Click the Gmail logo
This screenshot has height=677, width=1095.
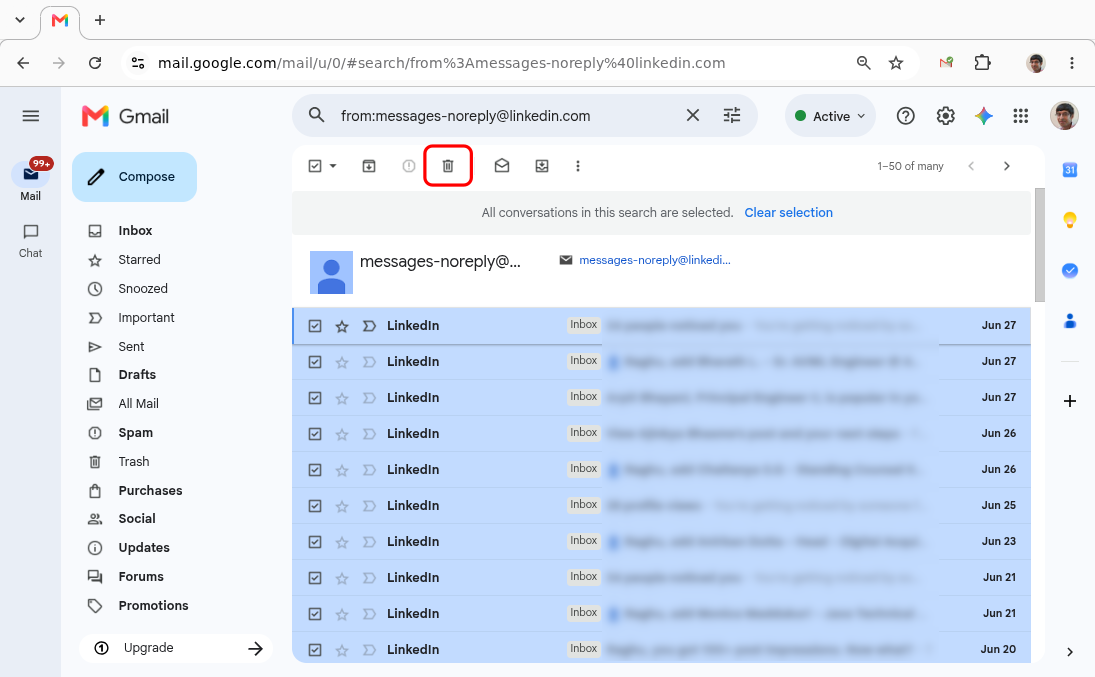click(126, 116)
